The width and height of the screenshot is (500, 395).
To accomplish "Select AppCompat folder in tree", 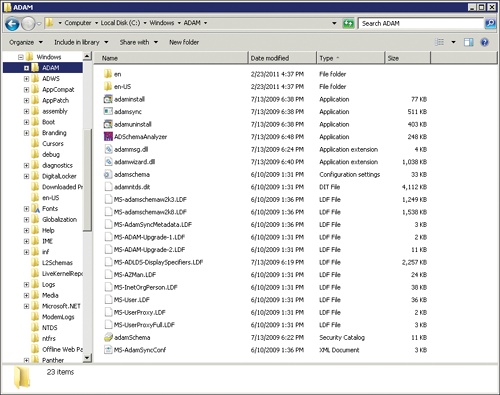I will click(x=58, y=89).
